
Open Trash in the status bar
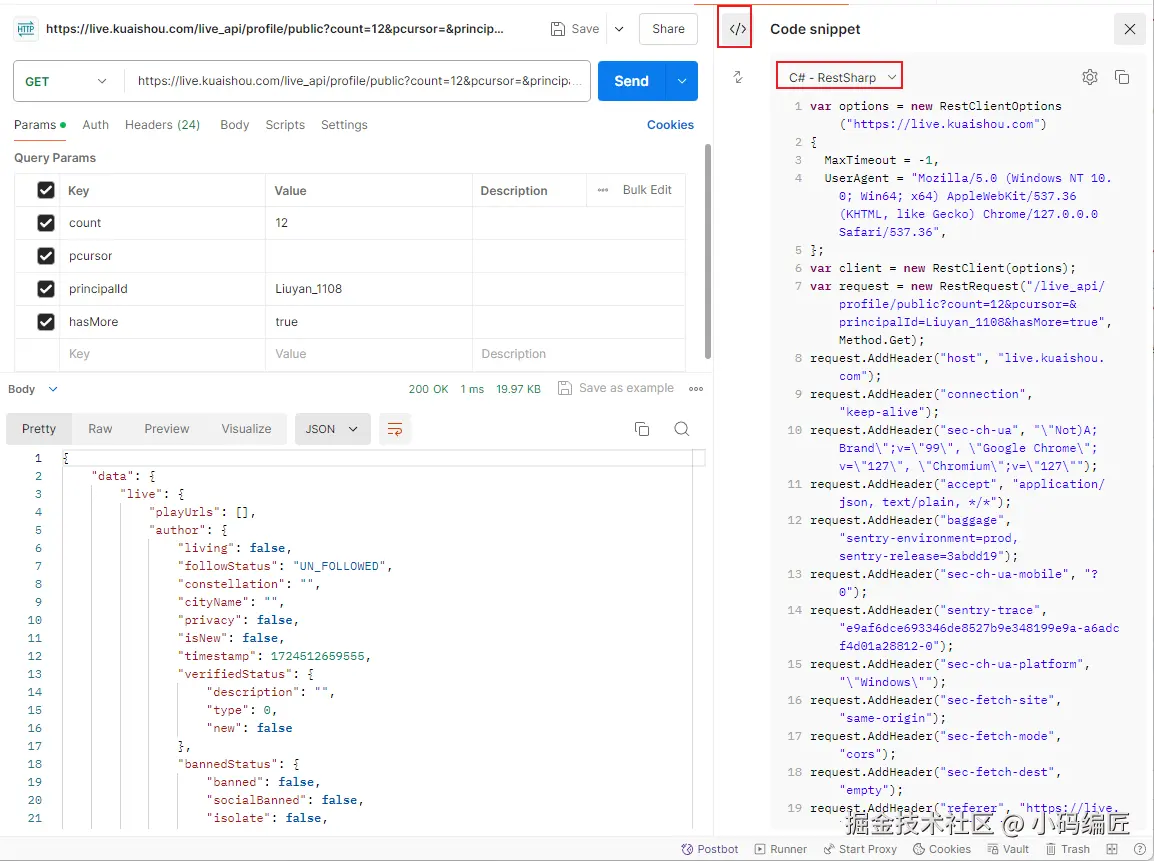tap(1068, 849)
